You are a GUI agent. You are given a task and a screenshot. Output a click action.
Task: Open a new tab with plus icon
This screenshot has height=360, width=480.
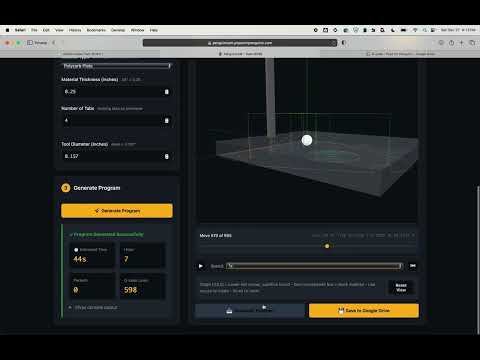[462, 43]
